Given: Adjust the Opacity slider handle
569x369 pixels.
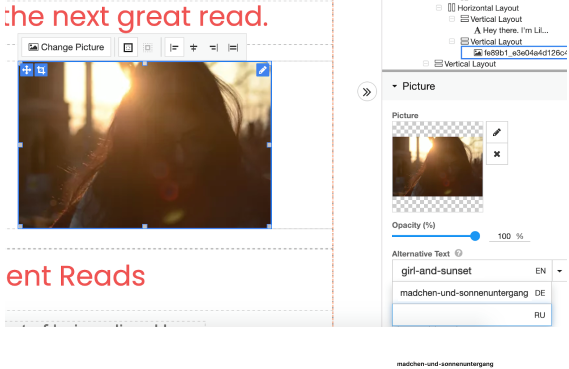Looking at the screenshot, I should (x=475, y=236).
